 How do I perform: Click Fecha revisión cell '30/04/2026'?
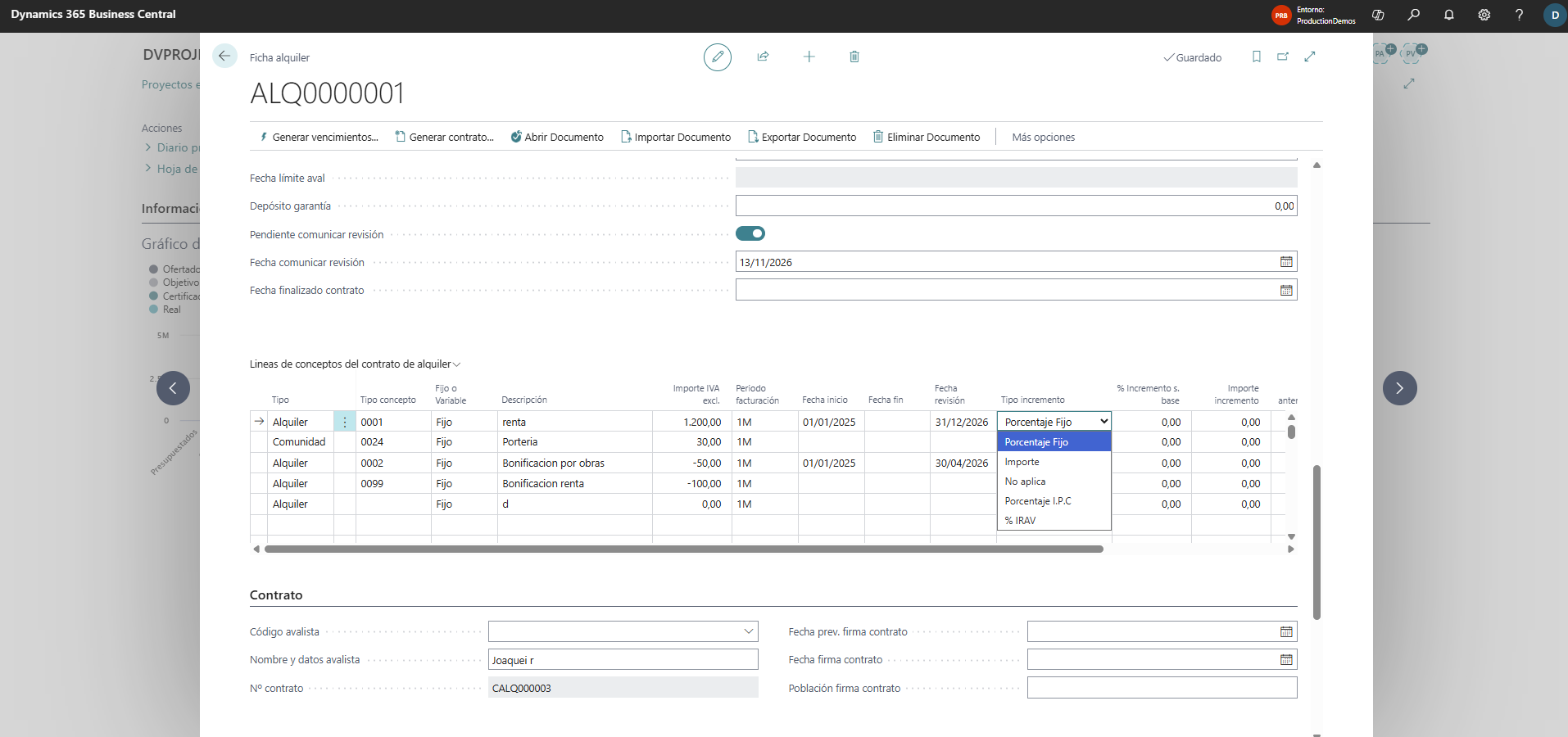[963, 463]
